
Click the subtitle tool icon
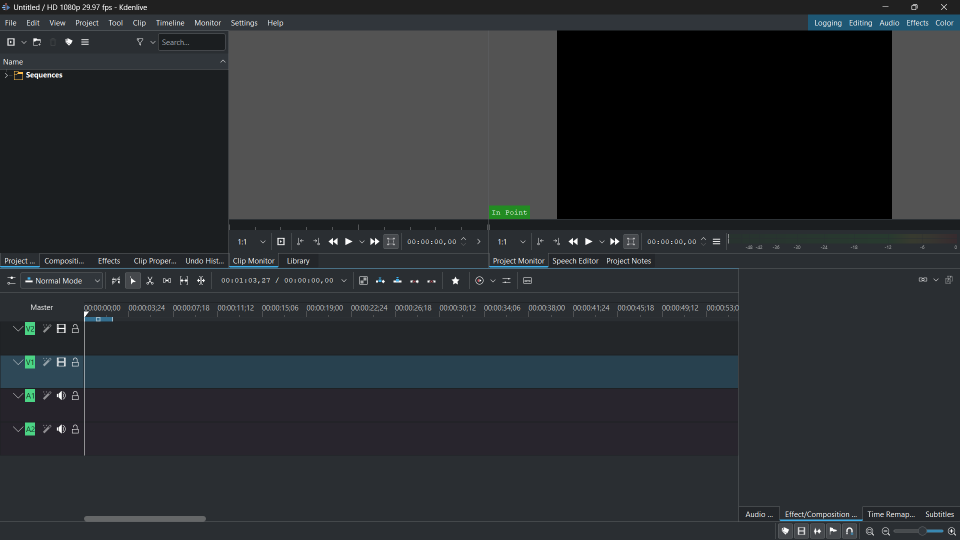pyautogui.click(x=528, y=280)
